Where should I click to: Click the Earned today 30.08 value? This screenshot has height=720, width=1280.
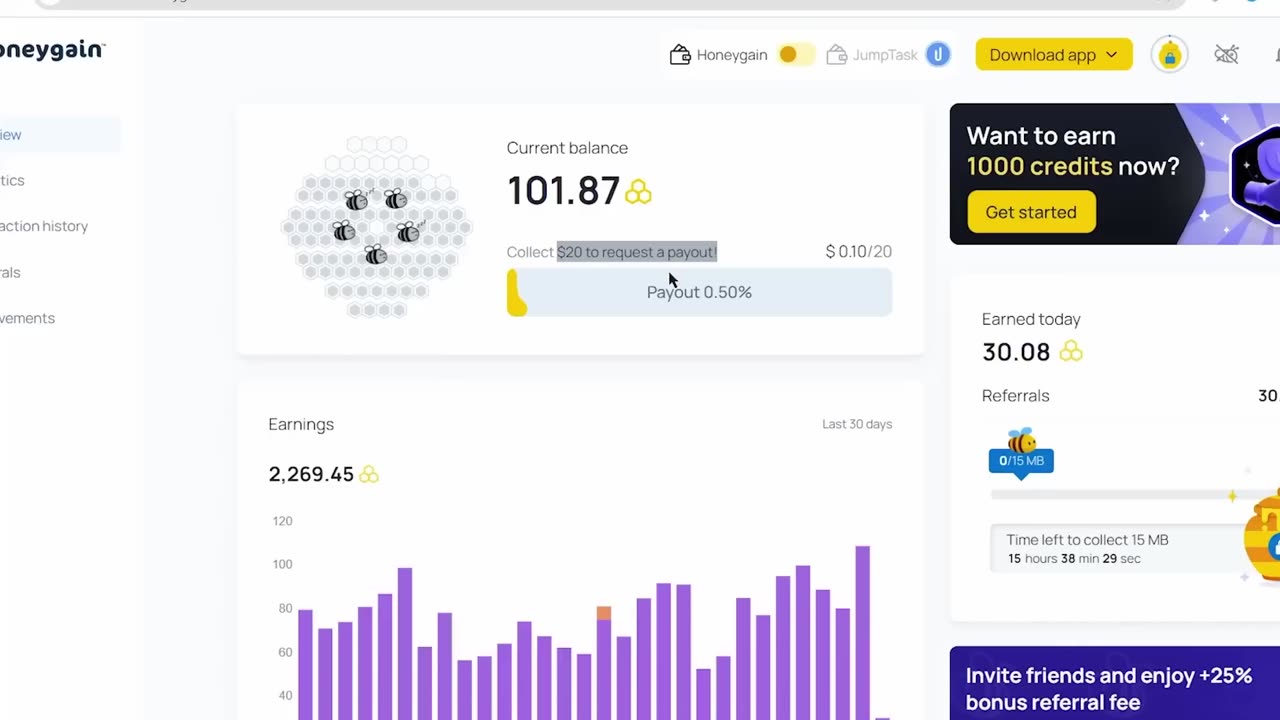1016,352
